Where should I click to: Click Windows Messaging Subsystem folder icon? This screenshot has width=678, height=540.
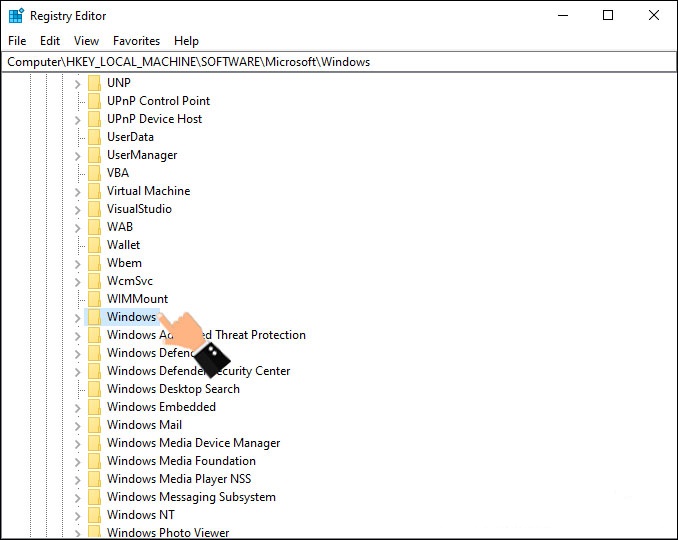pyautogui.click(x=94, y=497)
